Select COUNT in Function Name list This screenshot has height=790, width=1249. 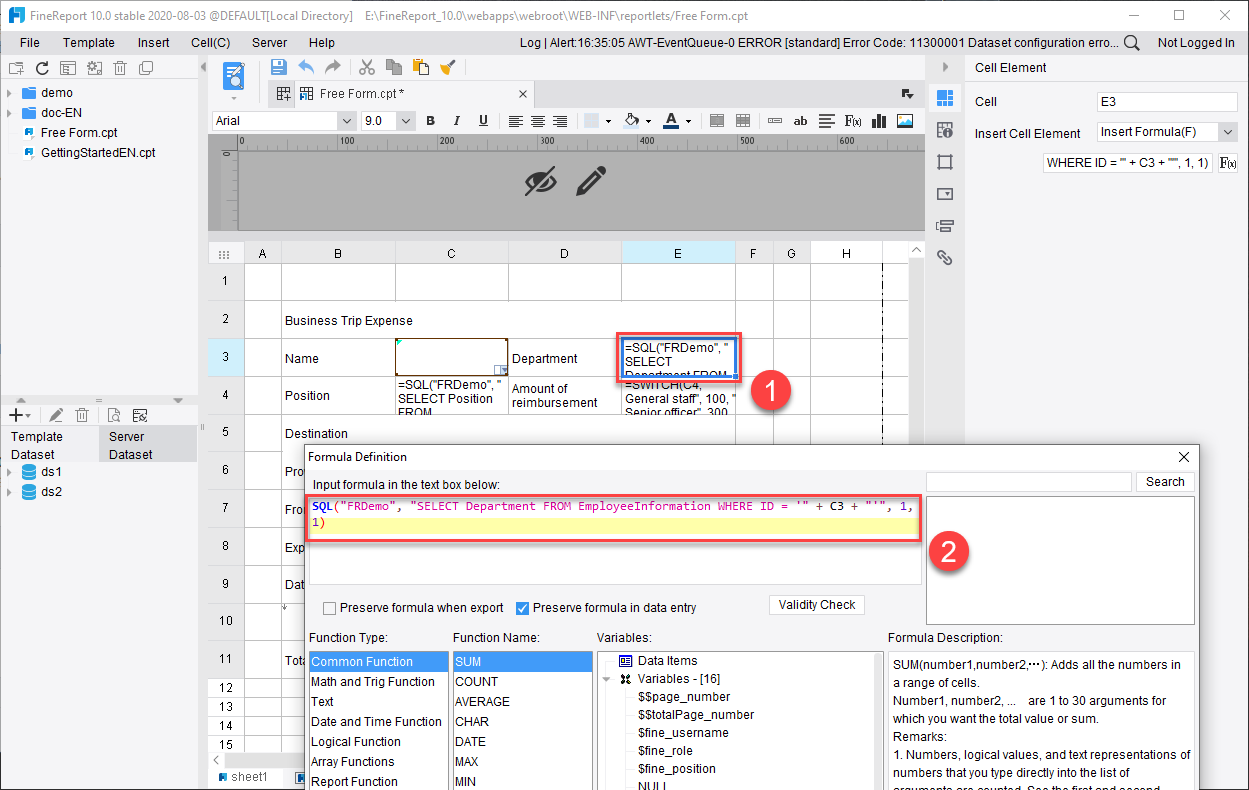(x=522, y=682)
